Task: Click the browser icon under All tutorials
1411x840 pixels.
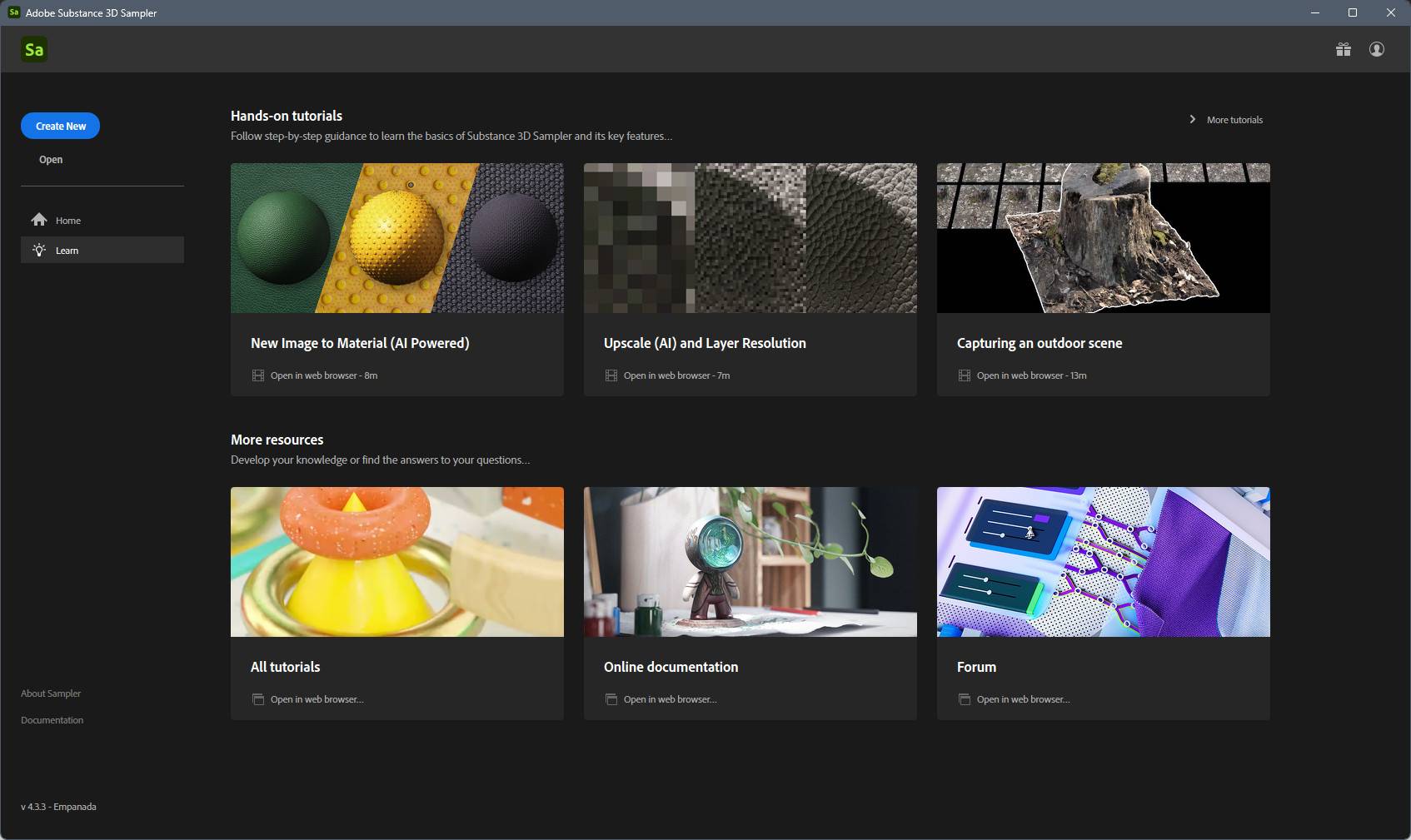Action: [258, 699]
